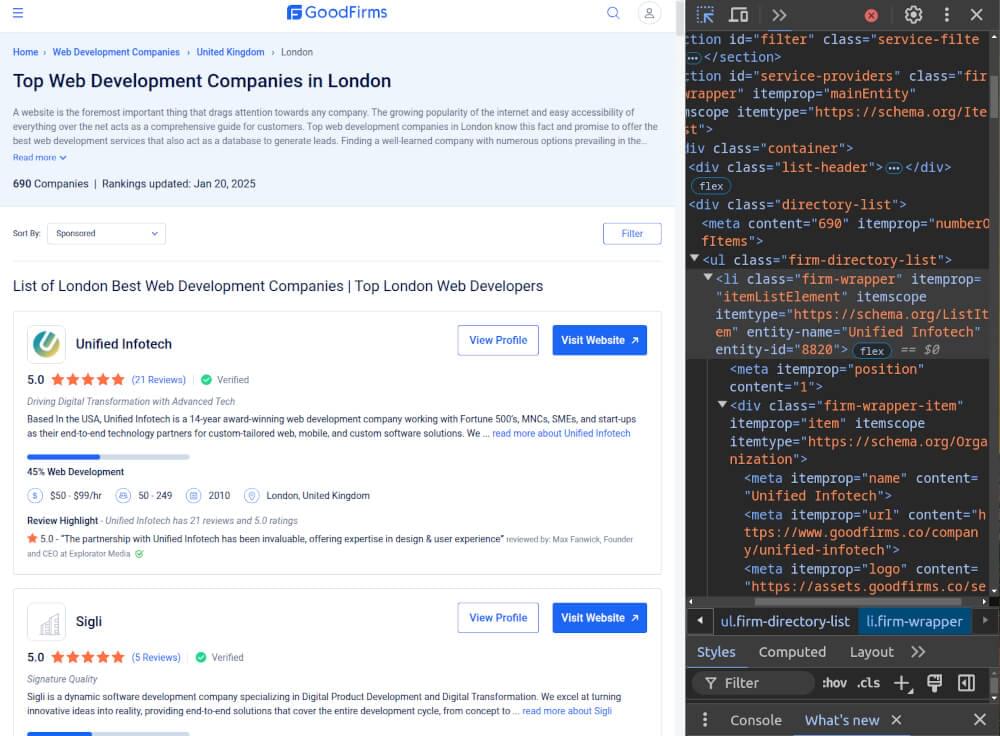Toggle the Styles sidebar pane layout
1000x736 pixels.
(965, 683)
